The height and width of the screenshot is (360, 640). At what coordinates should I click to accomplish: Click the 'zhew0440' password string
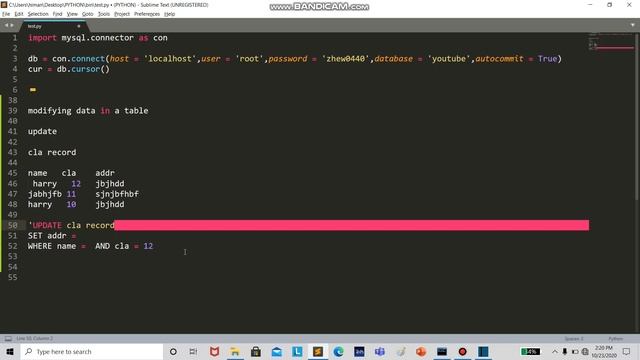point(346,58)
